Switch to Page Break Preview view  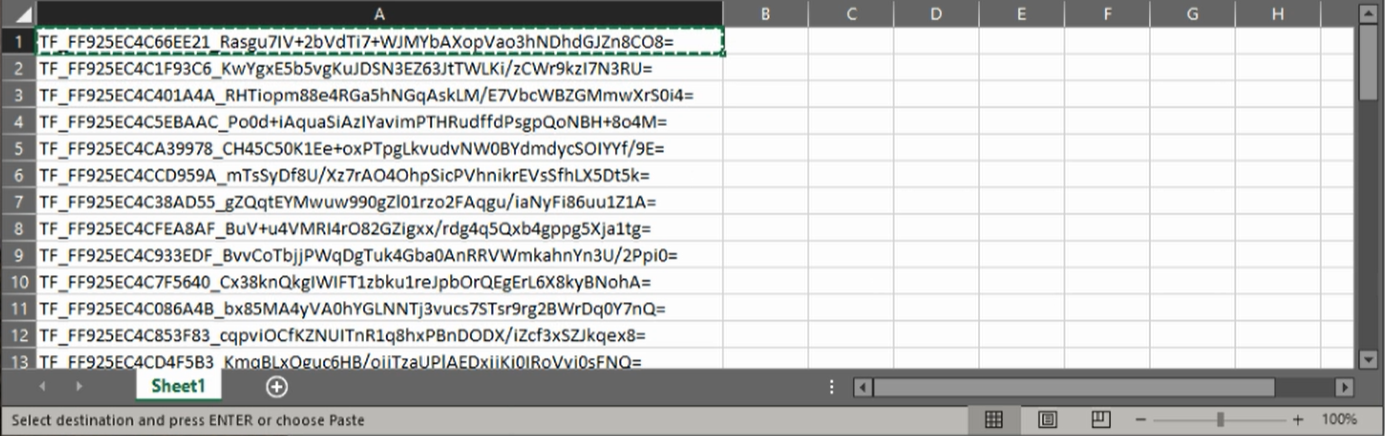pos(1100,420)
